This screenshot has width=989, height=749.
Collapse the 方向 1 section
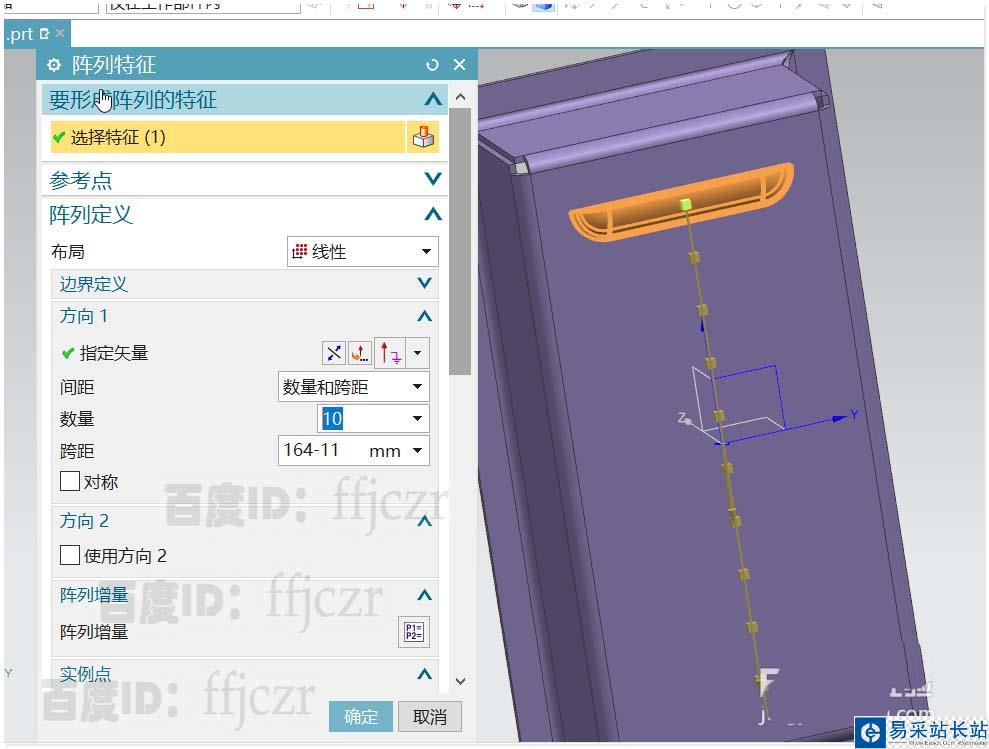(x=424, y=316)
